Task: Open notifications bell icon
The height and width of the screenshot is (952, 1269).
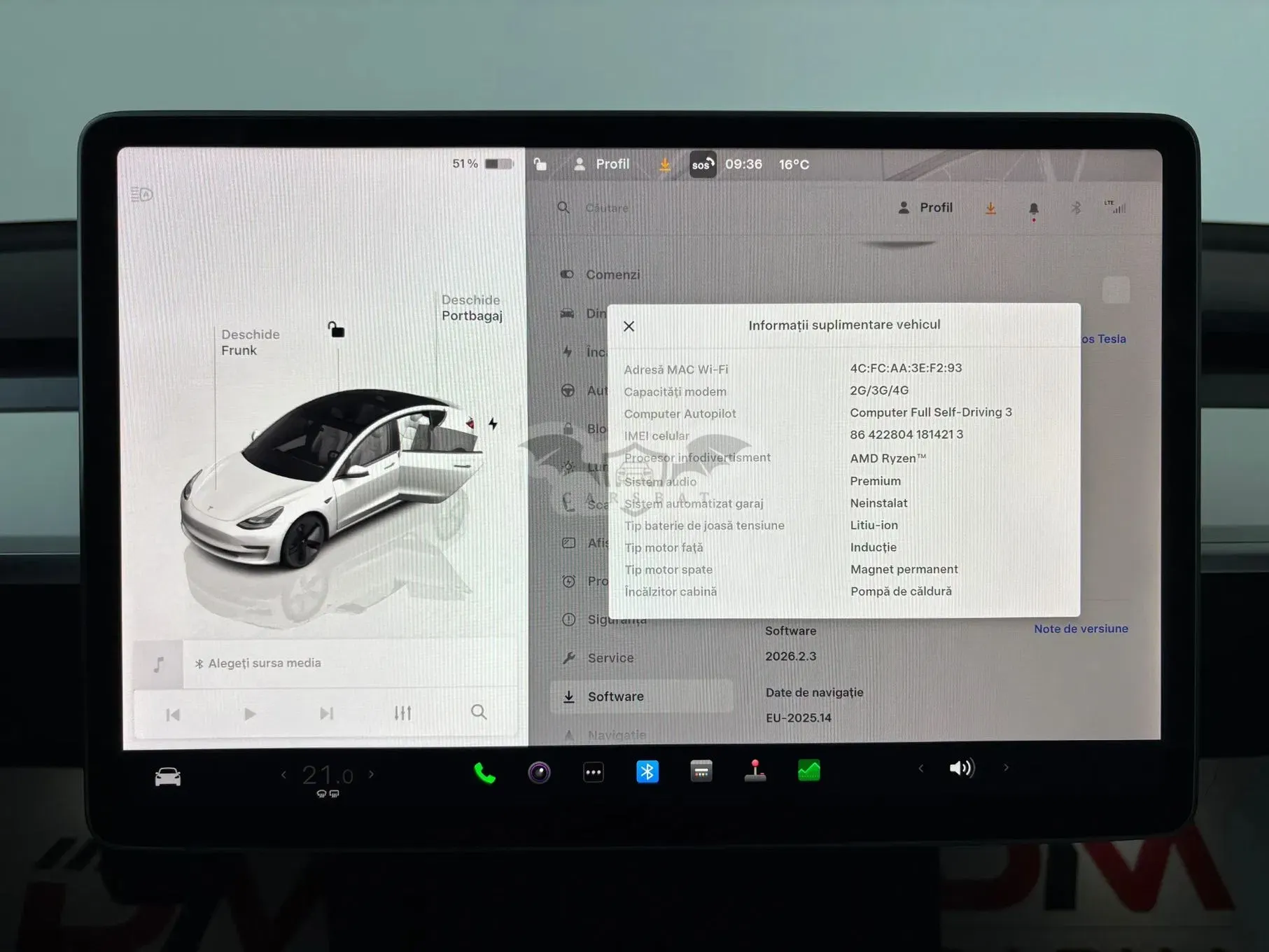Action: coord(1034,209)
